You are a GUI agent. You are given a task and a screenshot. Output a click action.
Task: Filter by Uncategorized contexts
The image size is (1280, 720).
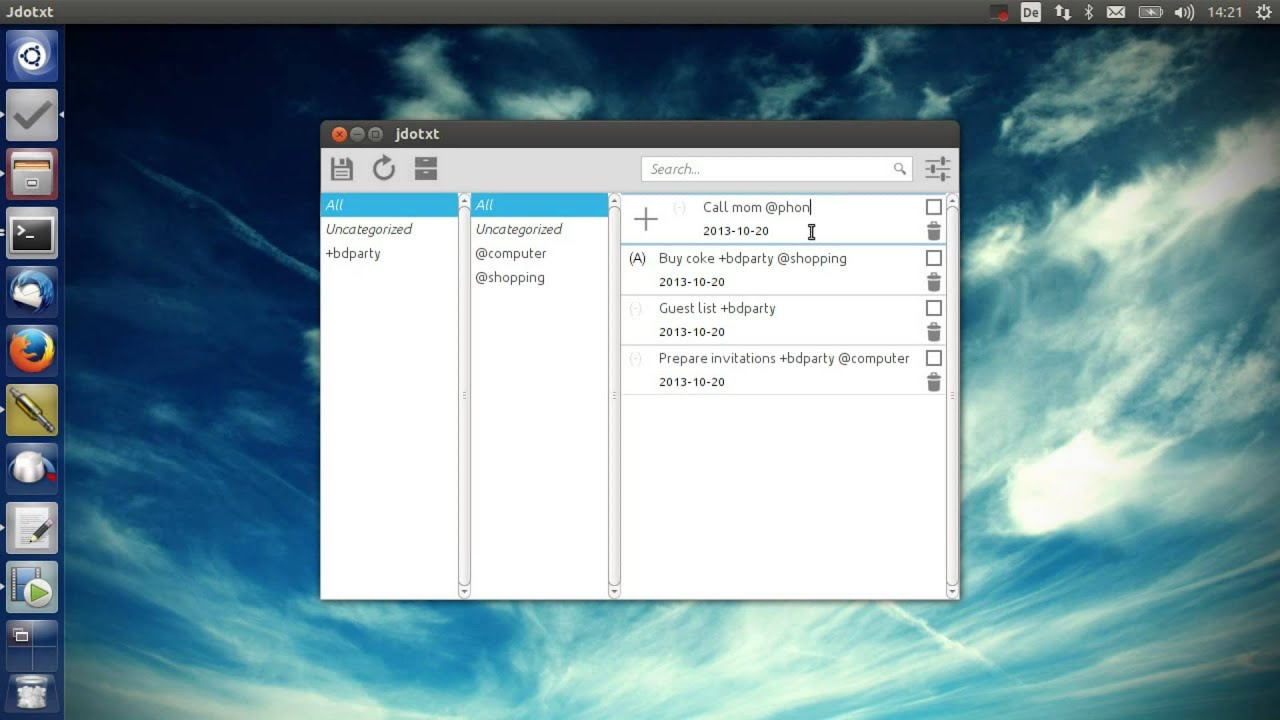tap(539, 229)
